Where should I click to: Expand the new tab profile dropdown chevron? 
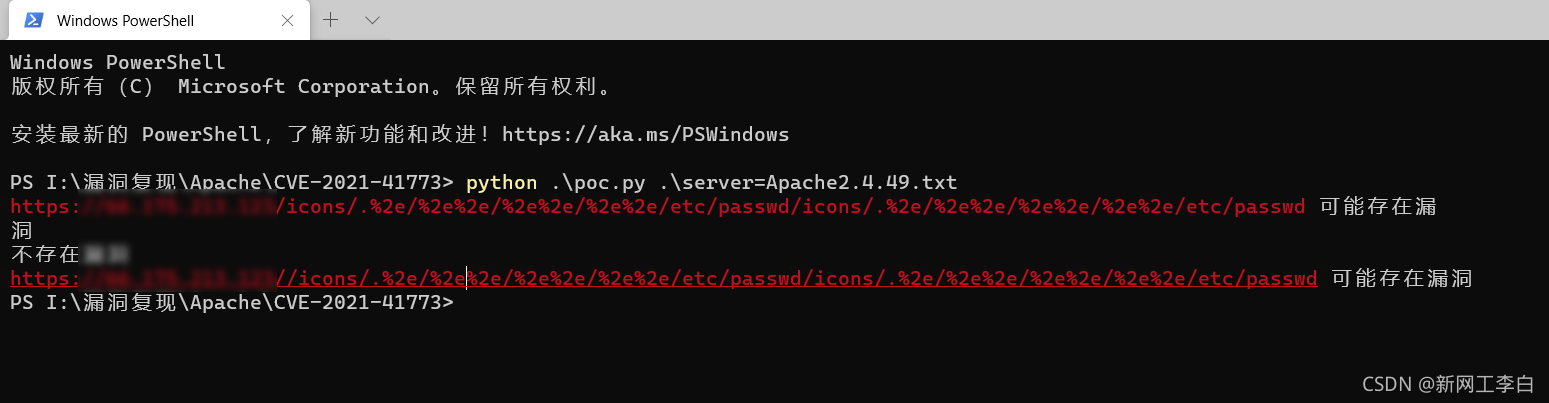(x=373, y=20)
